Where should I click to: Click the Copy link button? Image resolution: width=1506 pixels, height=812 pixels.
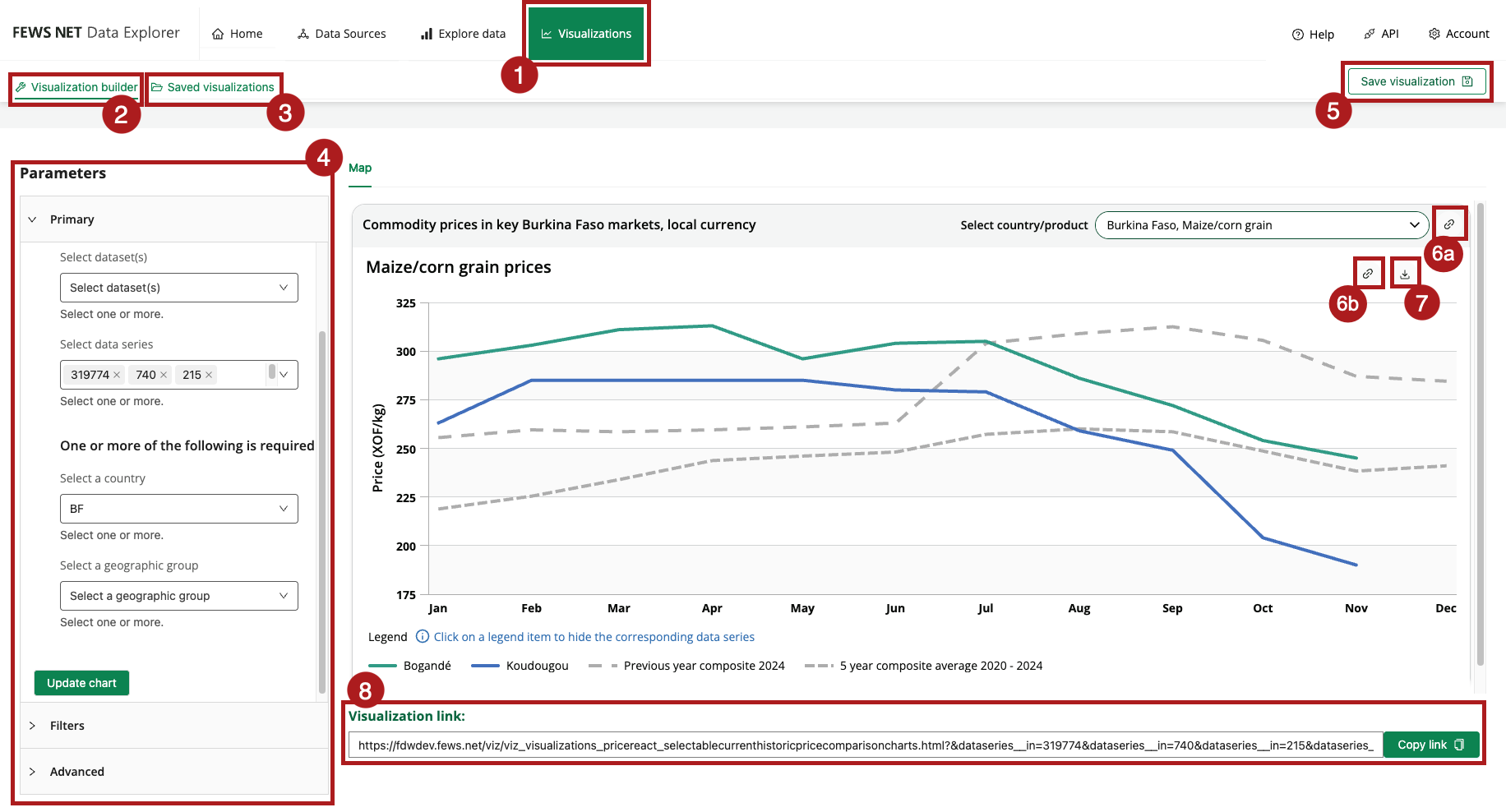[x=1430, y=744]
